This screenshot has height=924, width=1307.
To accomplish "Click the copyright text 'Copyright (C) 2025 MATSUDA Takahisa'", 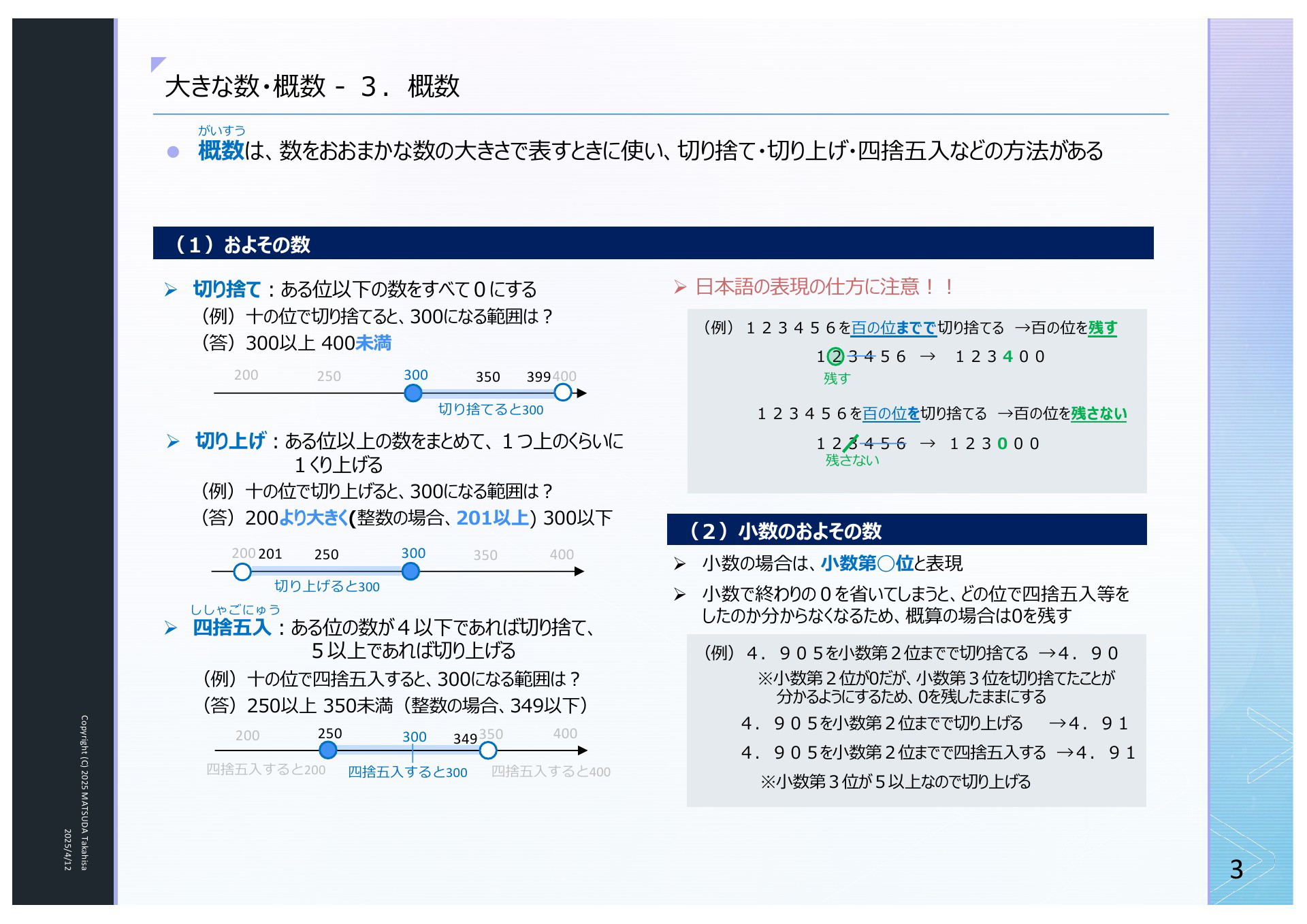I will (84, 793).
